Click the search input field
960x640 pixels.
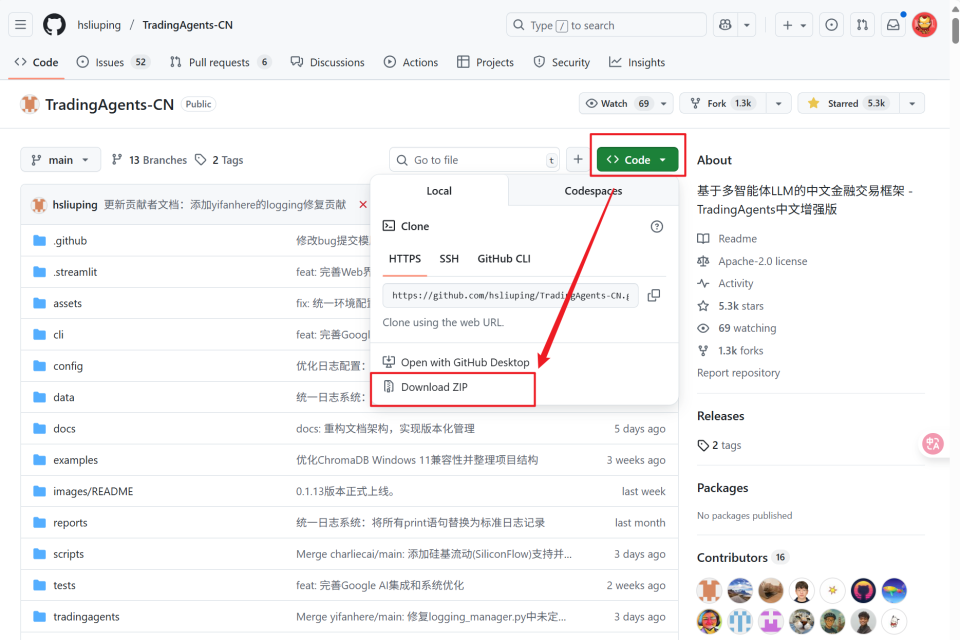pyautogui.click(x=606, y=25)
